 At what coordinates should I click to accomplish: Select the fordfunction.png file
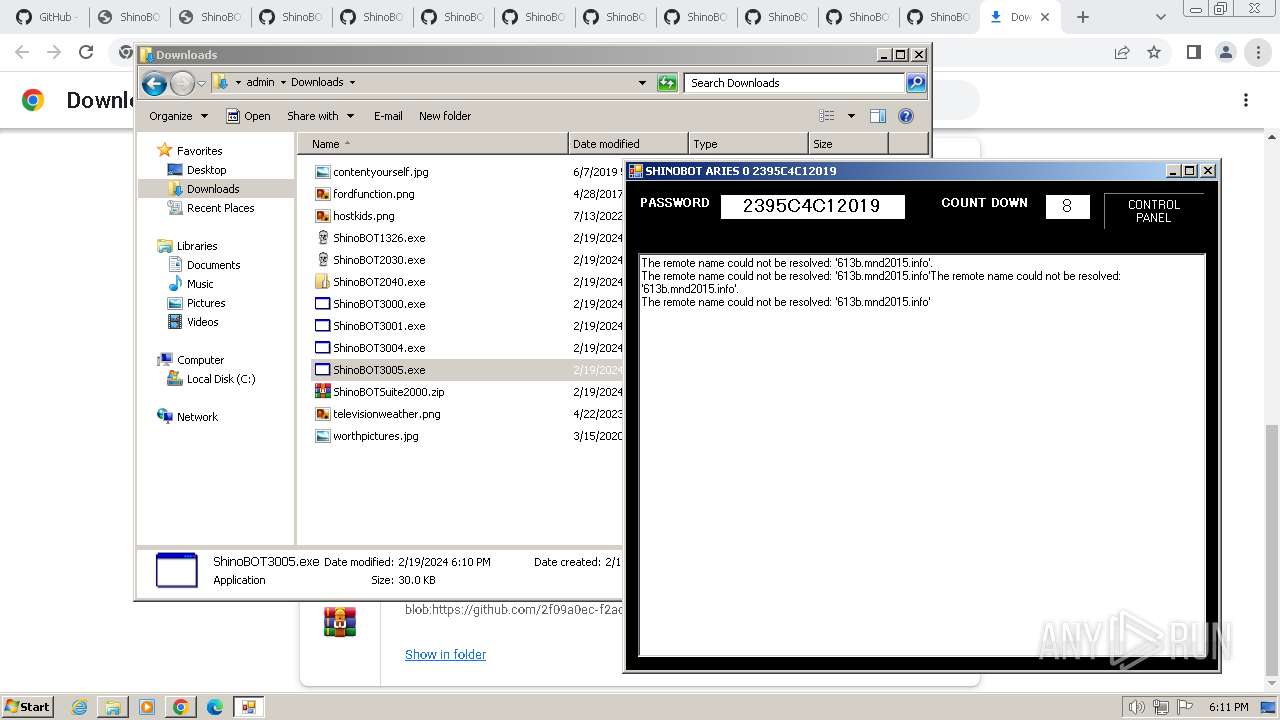(373, 194)
